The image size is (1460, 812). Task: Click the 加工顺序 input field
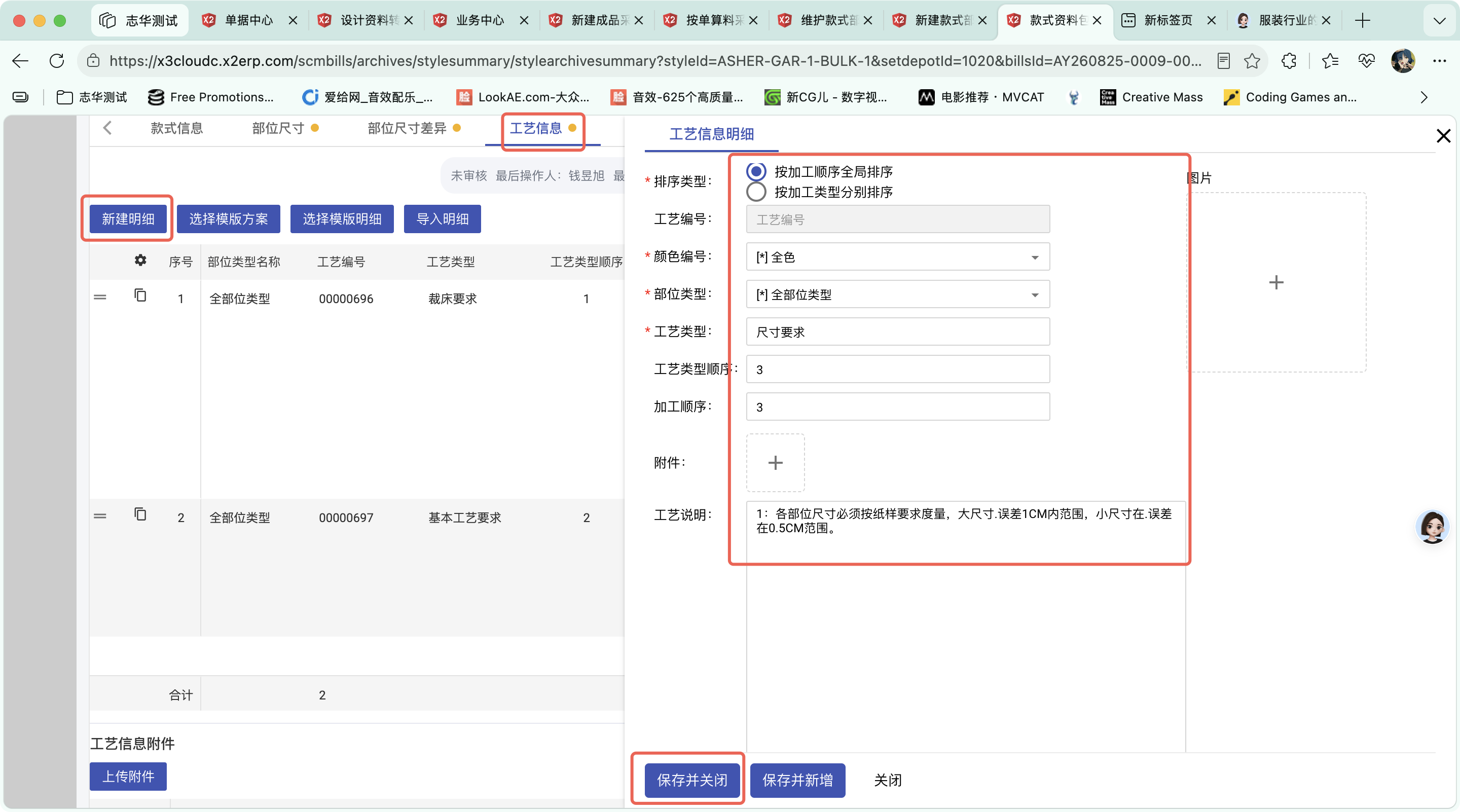point(898,407)
